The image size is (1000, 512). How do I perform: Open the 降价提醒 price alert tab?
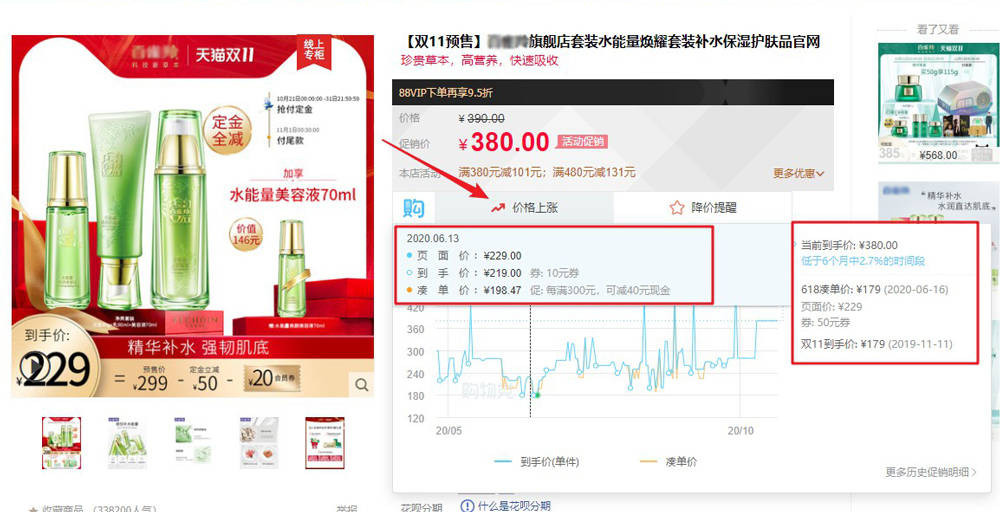tap(703, 208)
